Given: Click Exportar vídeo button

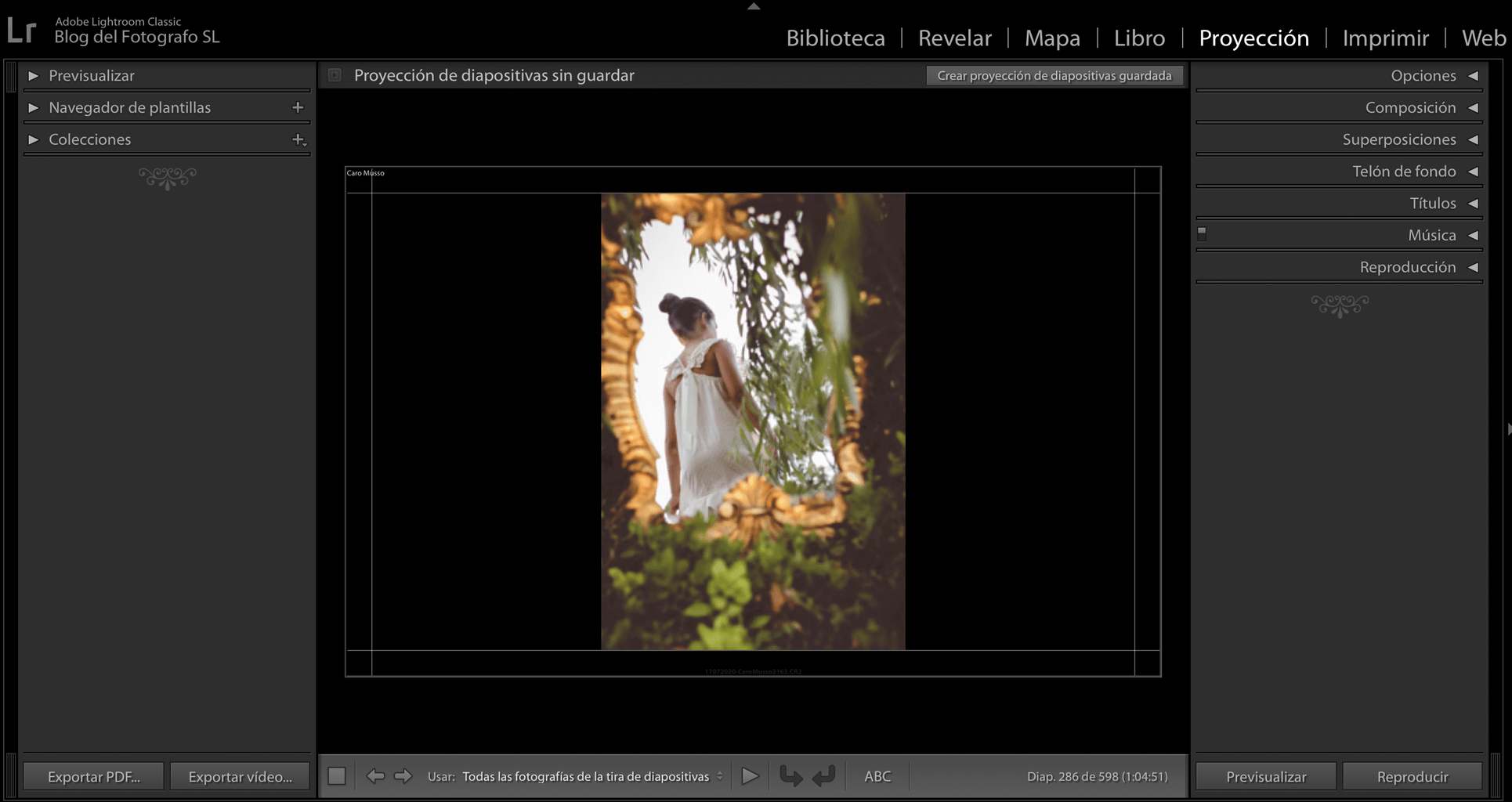Looking at the screenshot, I should pyautogui.click(x=240, y=776).
